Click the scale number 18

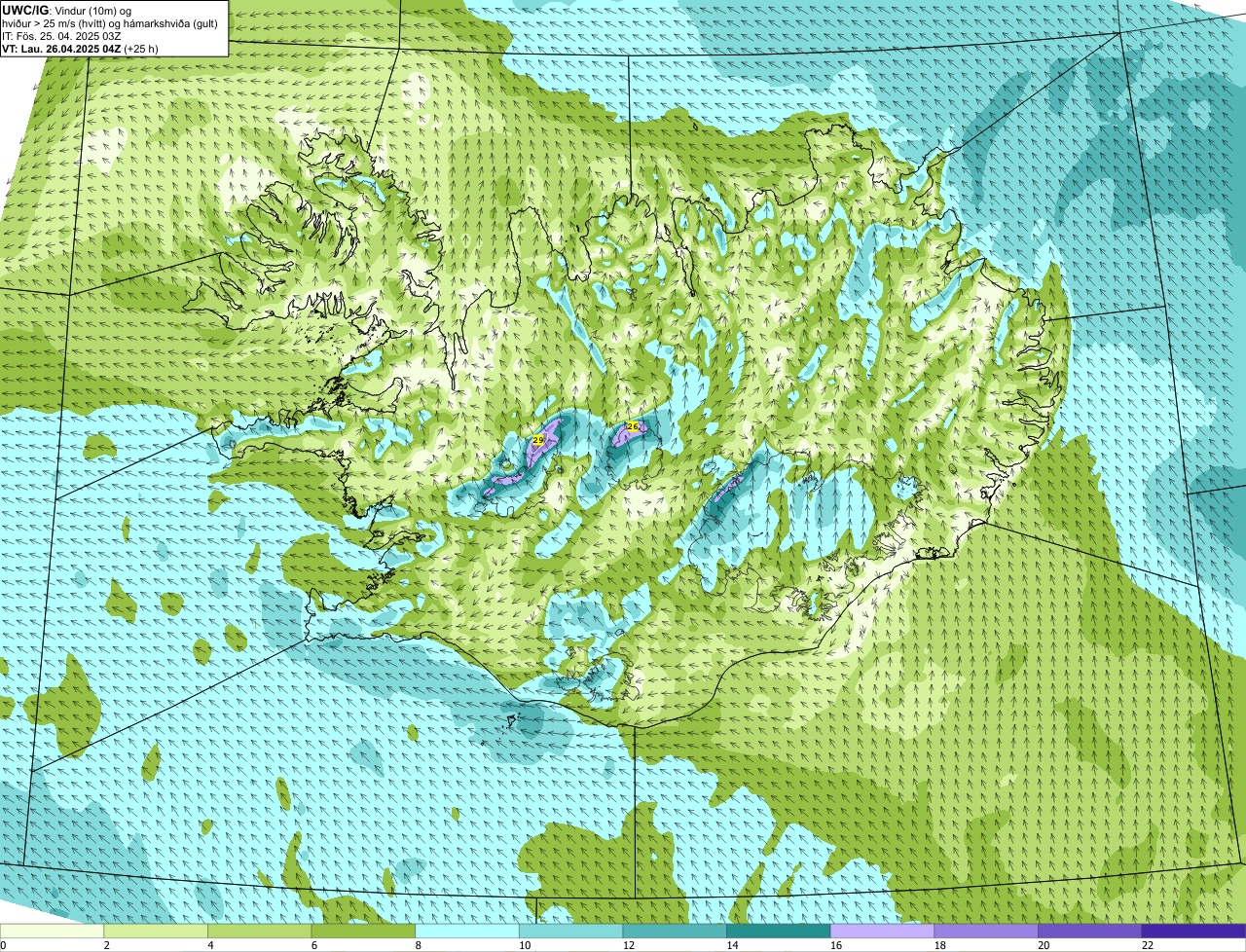coord(940,945)
